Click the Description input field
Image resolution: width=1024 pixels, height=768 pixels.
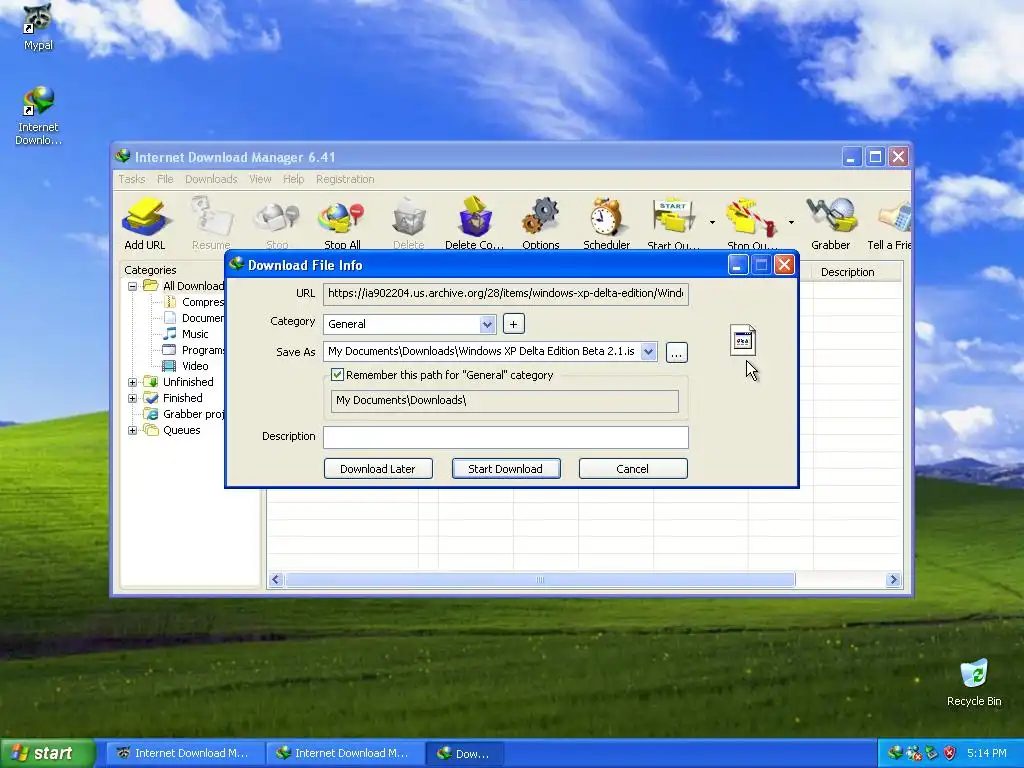[x=505, y=437]
